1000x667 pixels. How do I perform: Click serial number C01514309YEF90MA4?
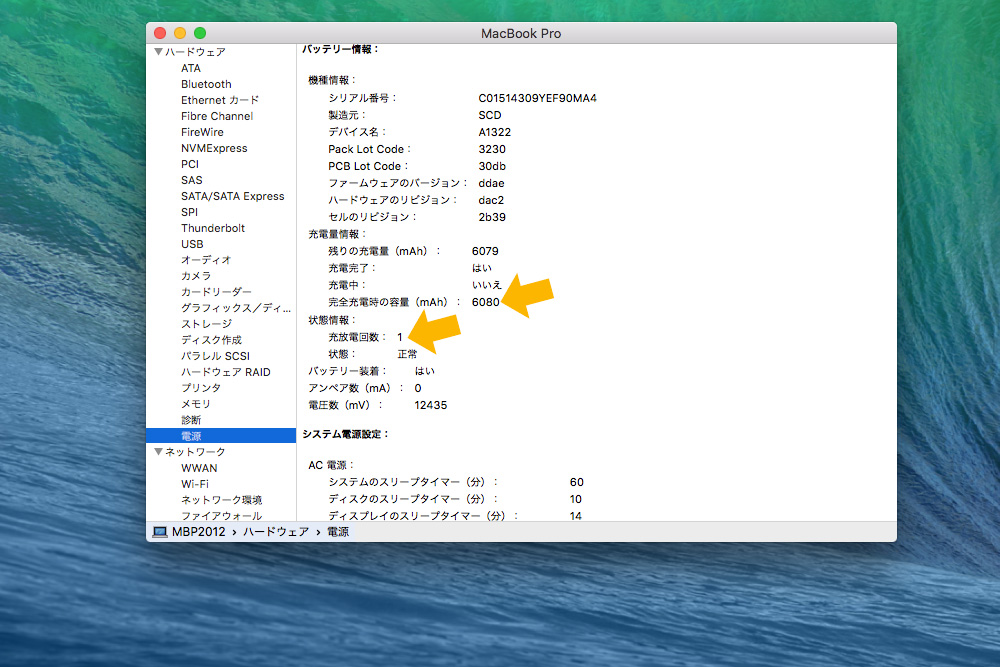[538, 98]
